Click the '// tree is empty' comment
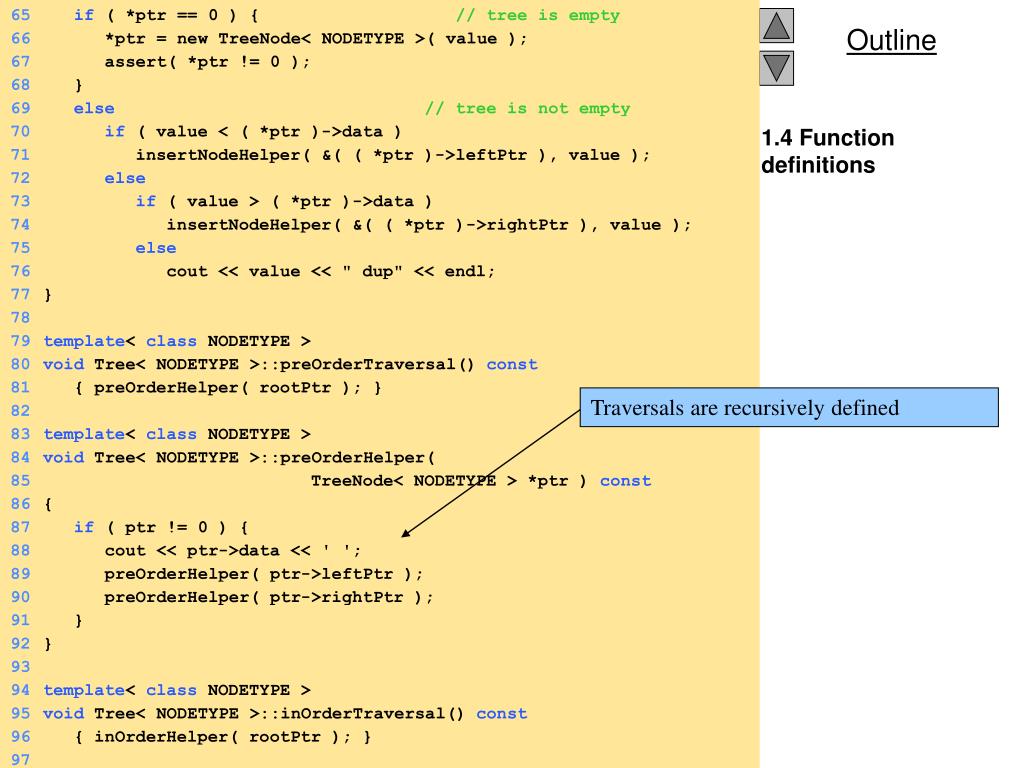 (x=537, y=15)
